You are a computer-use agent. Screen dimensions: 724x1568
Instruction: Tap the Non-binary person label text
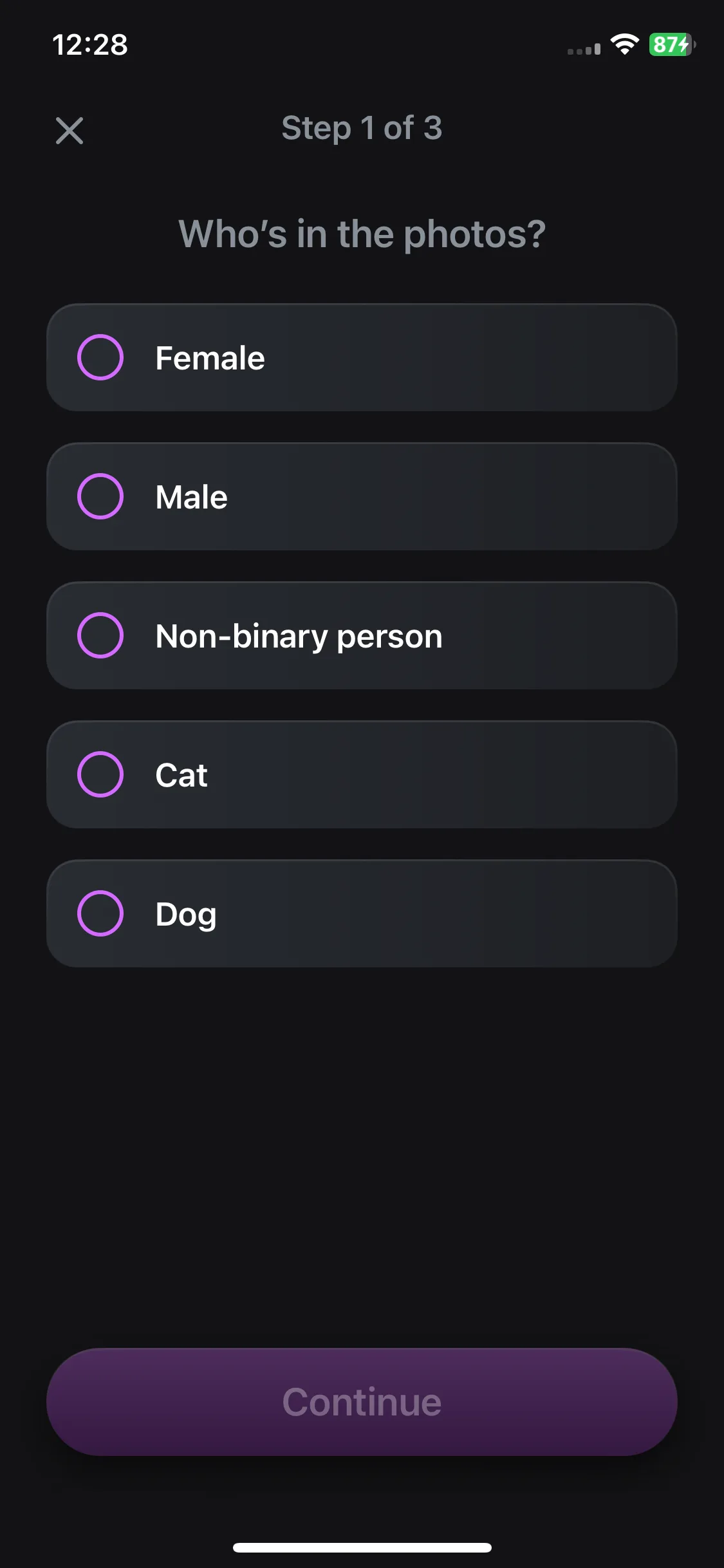299,637
